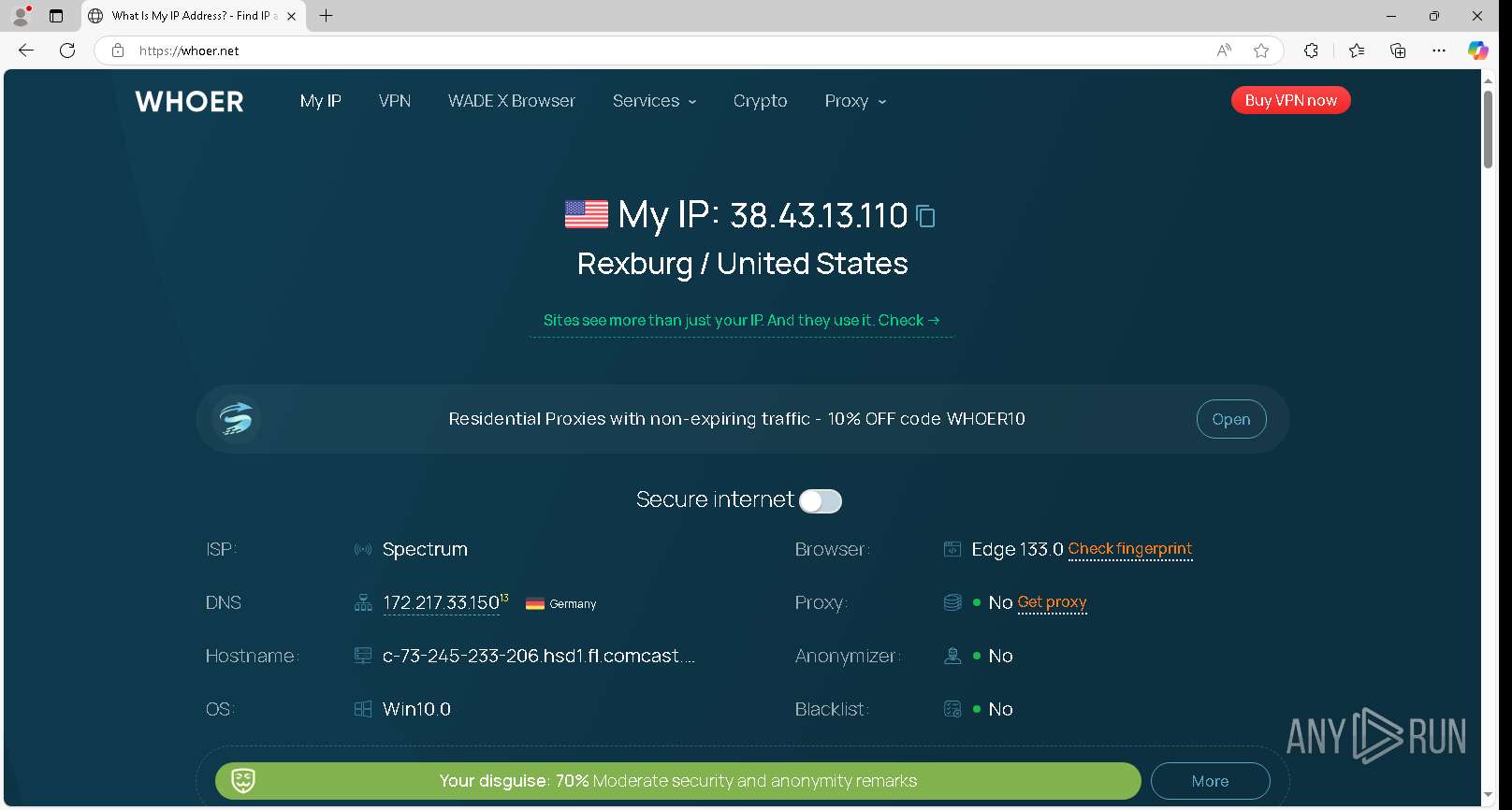Open Settings and more ellipsis
This screenshot has height=810, width=1512.
point(1439,51)
